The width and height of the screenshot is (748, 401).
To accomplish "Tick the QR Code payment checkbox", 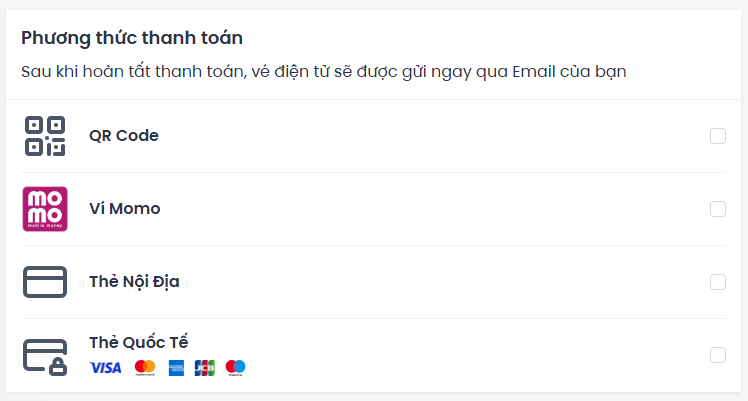I will point(717,136).
